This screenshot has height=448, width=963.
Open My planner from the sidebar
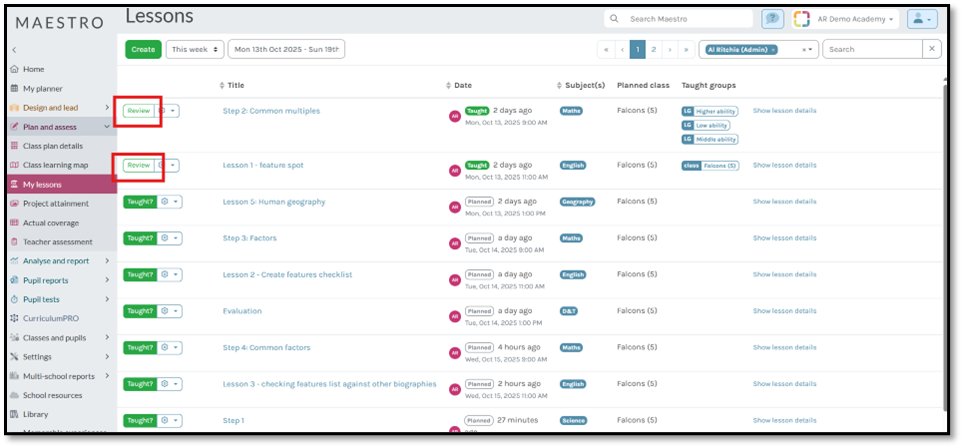[x=42, y=88]
